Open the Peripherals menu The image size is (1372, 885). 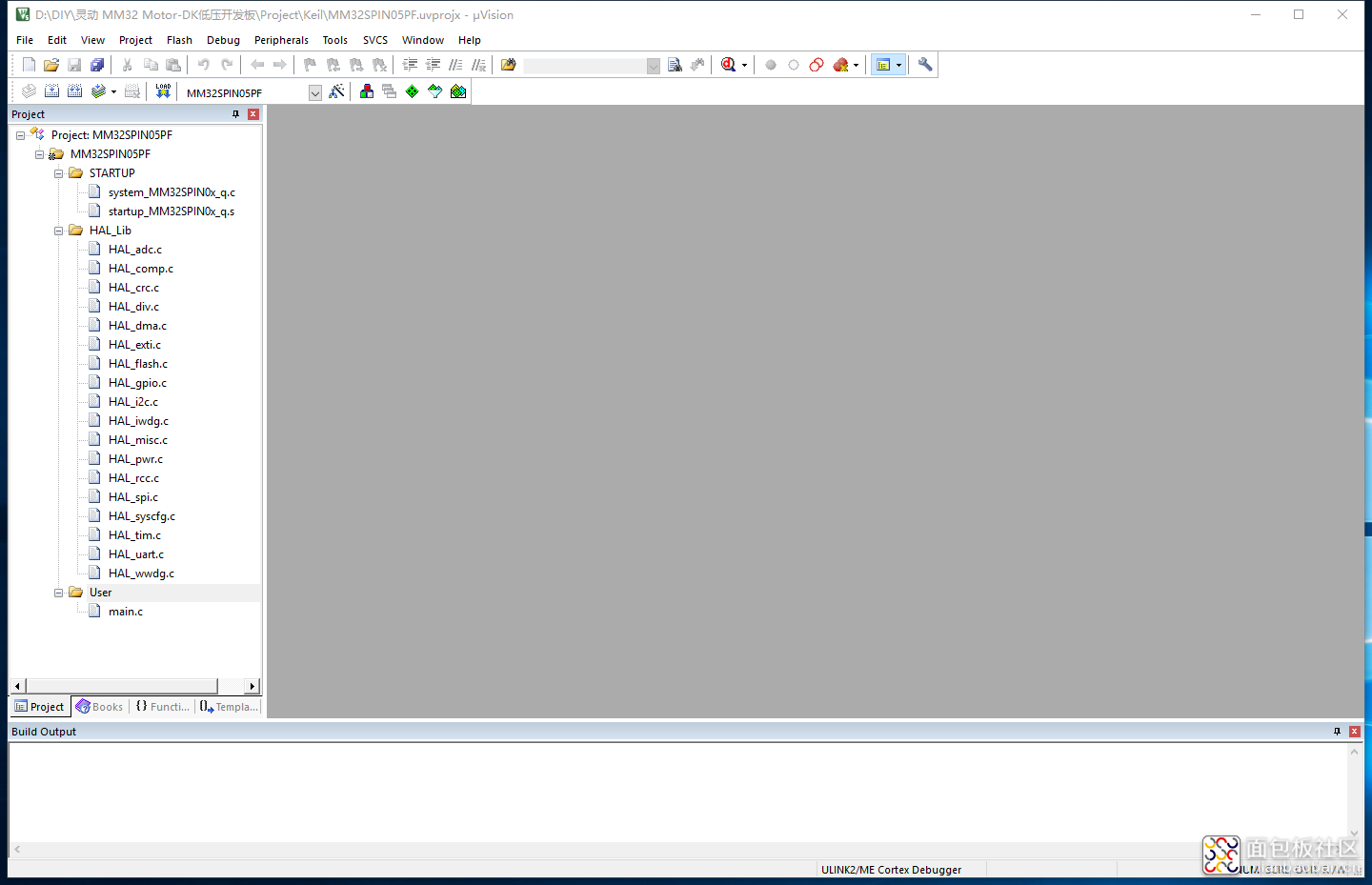[x=281, y=40]
